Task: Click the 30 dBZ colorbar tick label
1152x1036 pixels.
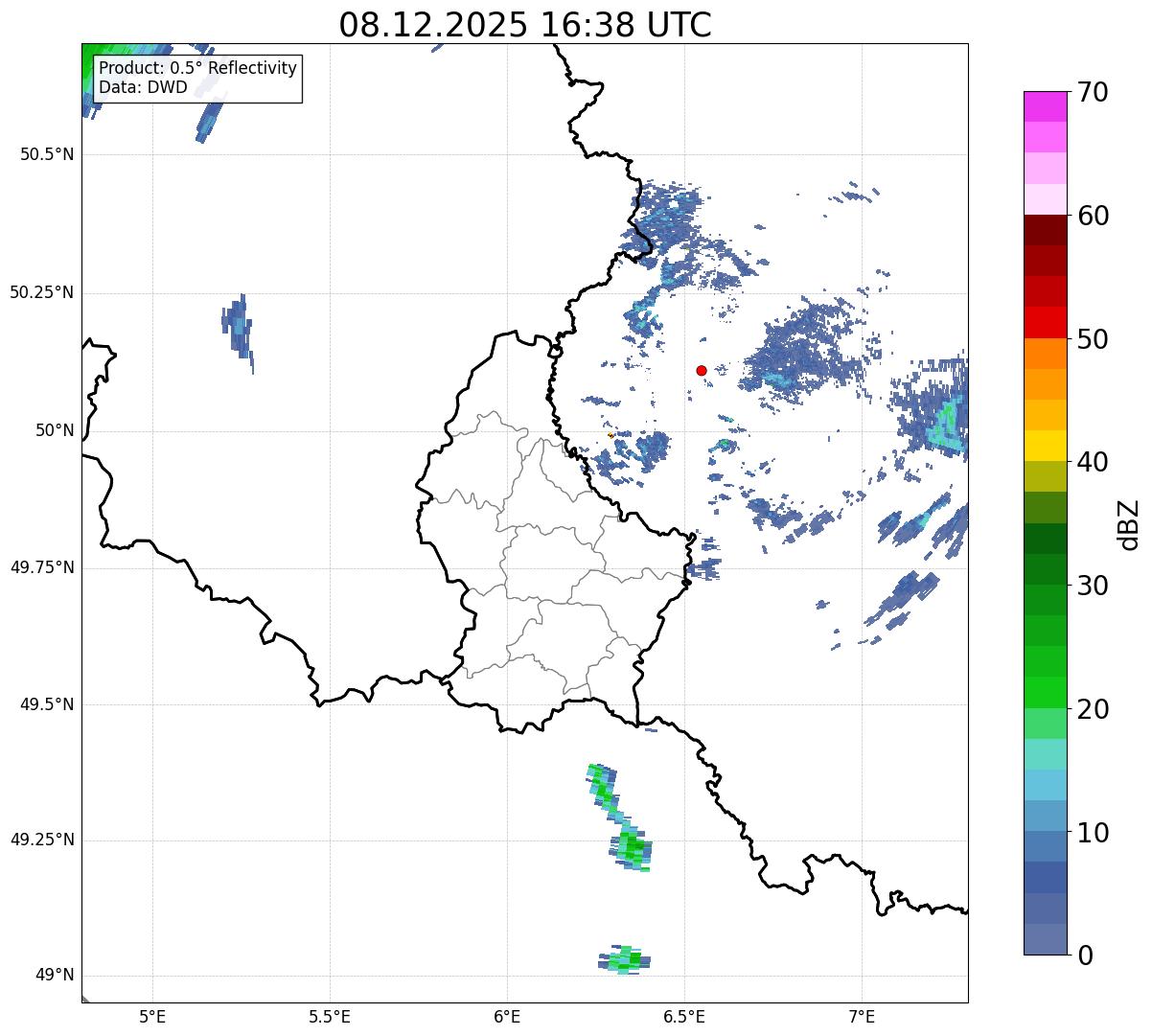Action: (1093, 586)
